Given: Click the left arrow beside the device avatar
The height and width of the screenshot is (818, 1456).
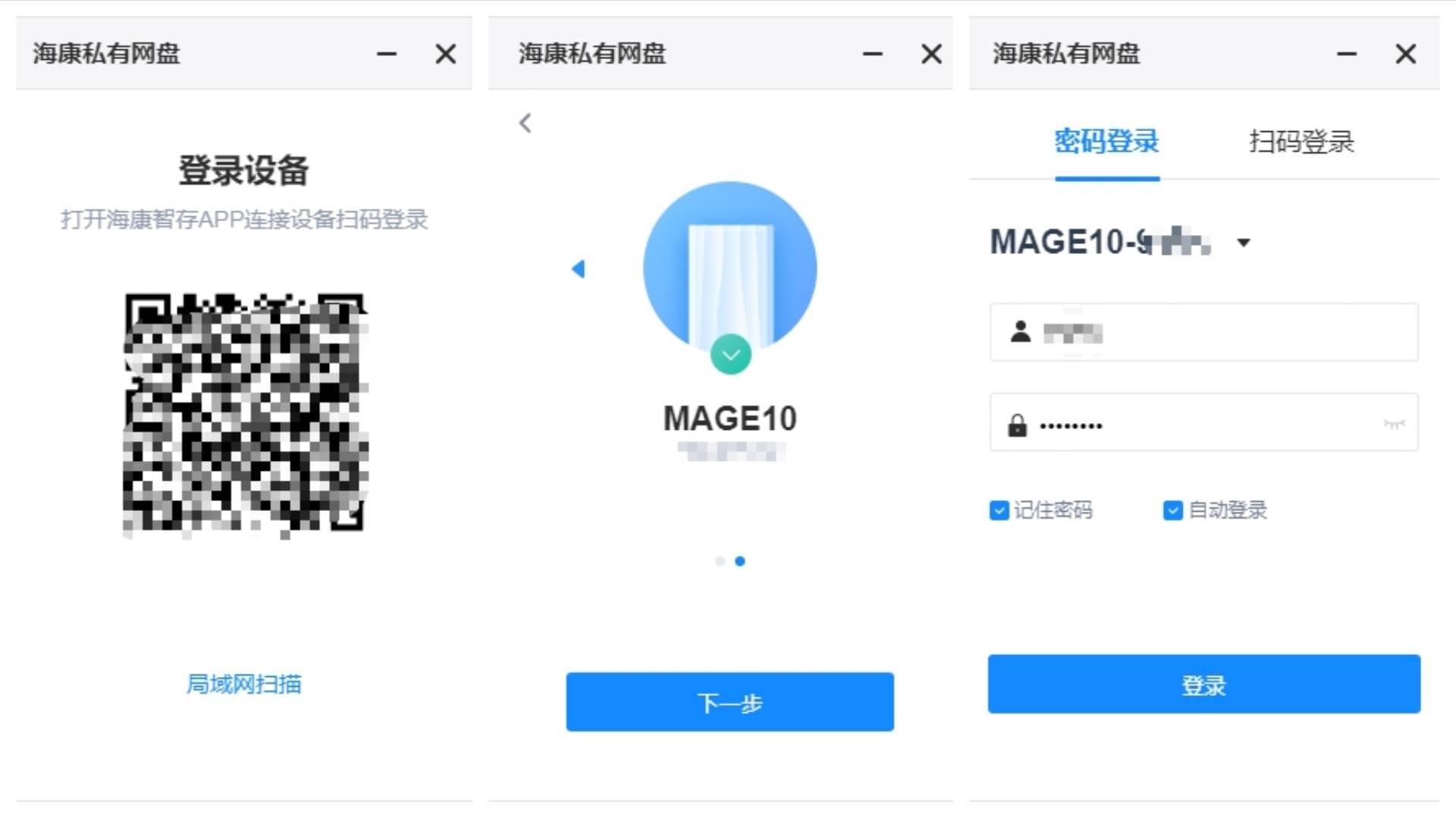Looking at the screenshot, I should pyautogui.click(x=580, y=268).
